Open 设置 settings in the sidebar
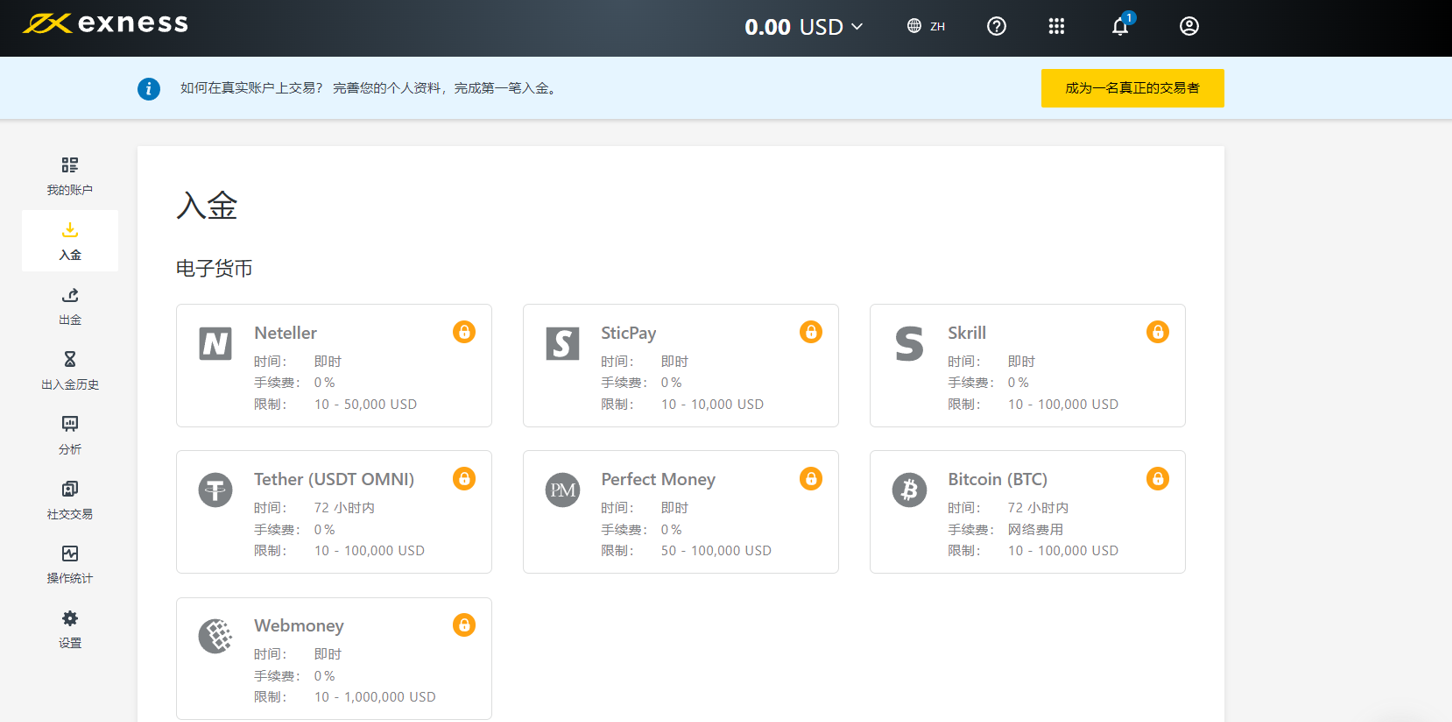The width and height of the screenshot is (1452, 722). (x=70, y=630)
